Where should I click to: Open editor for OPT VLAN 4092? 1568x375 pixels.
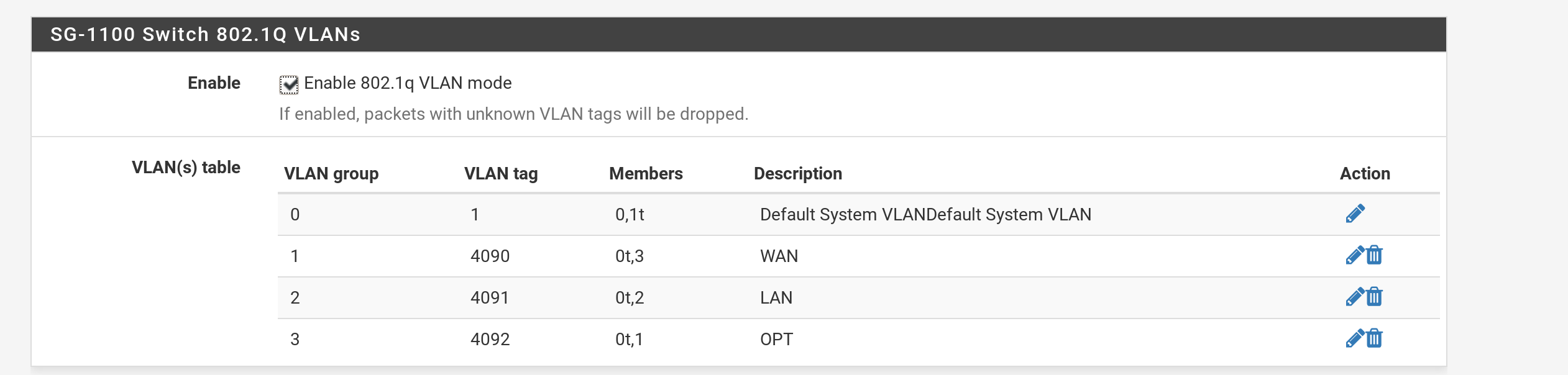pos(1354,338)
